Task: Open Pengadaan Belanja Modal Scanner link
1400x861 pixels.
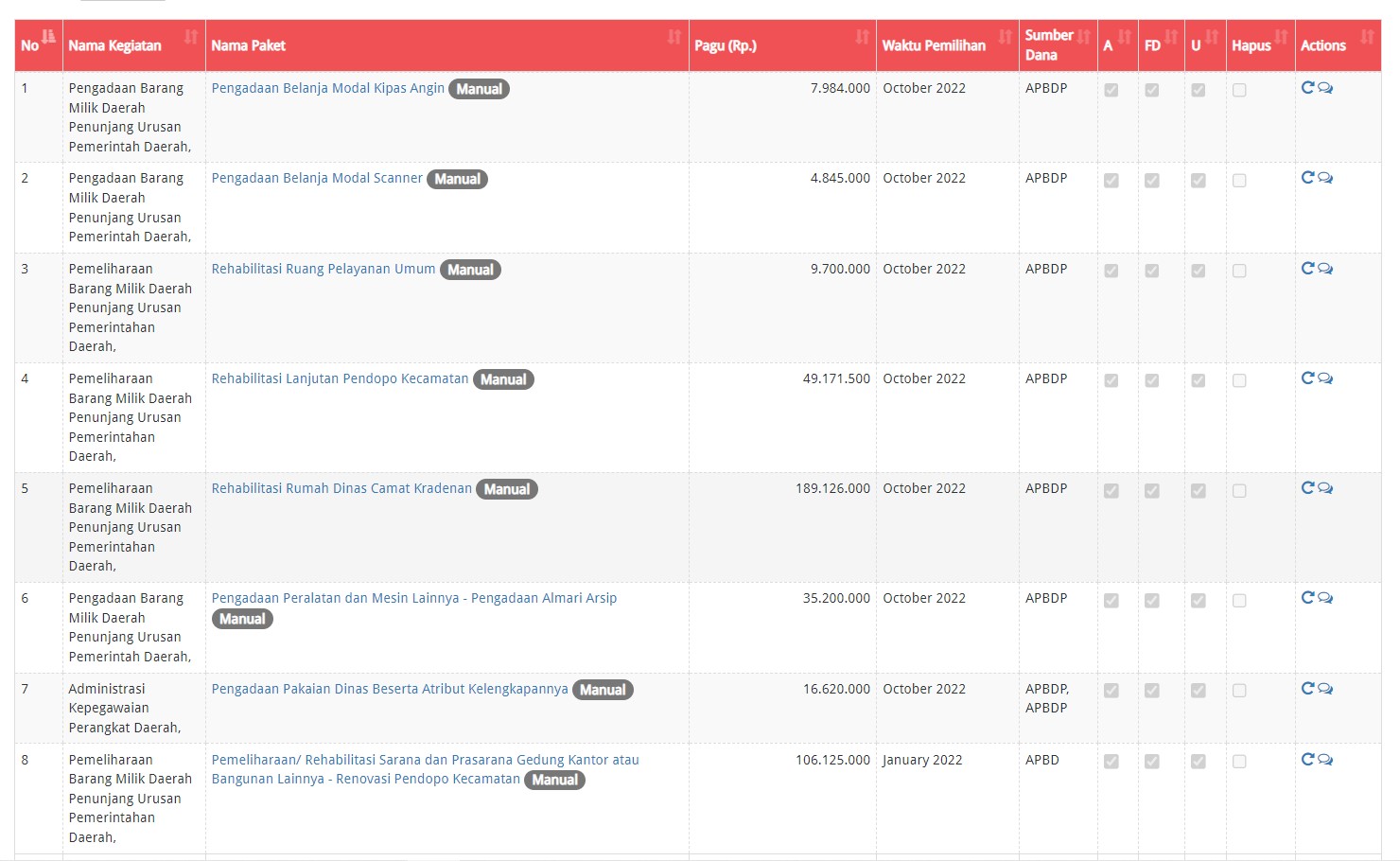Action: (317, 178)
